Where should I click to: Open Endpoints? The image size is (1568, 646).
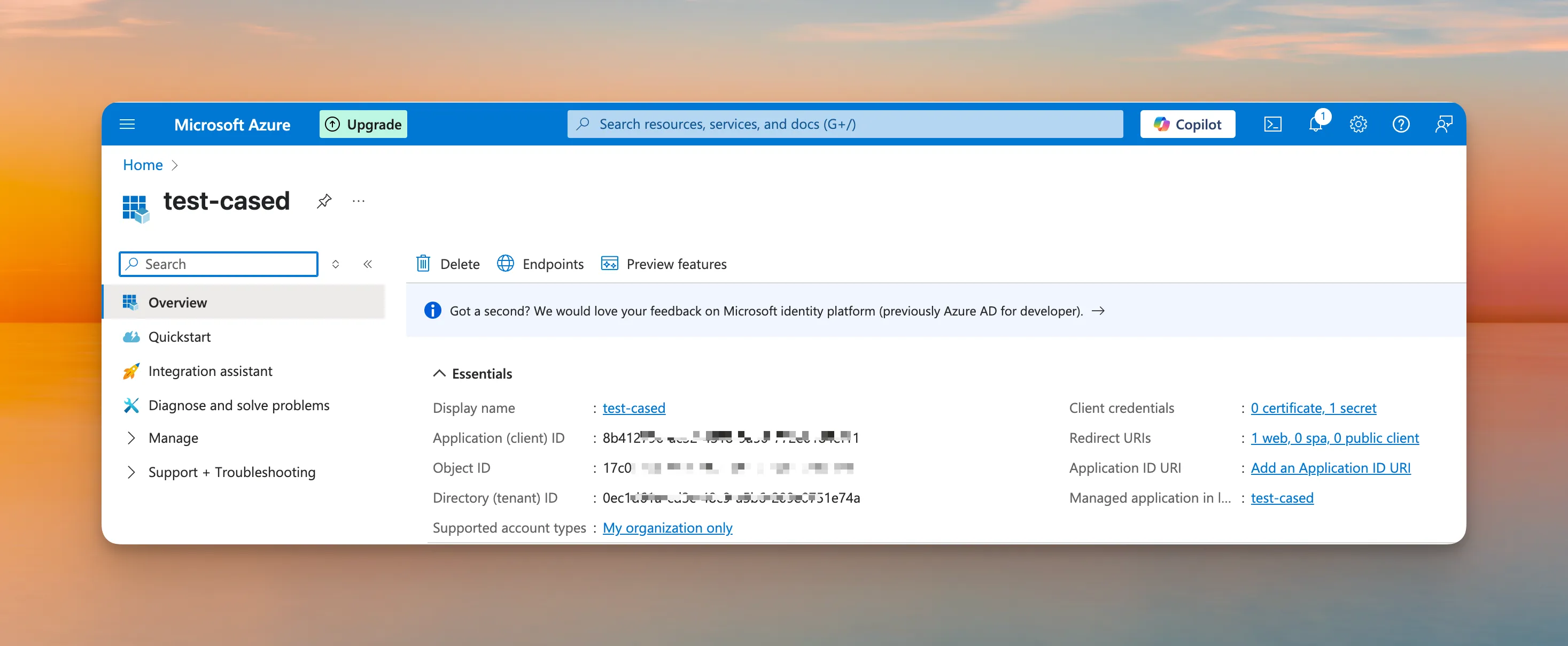(540, 264)
